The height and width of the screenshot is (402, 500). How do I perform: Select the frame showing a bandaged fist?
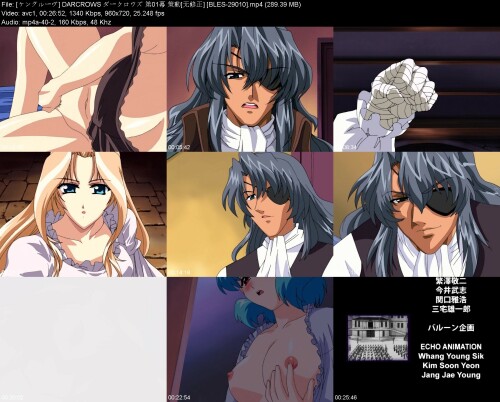point(417,89)
